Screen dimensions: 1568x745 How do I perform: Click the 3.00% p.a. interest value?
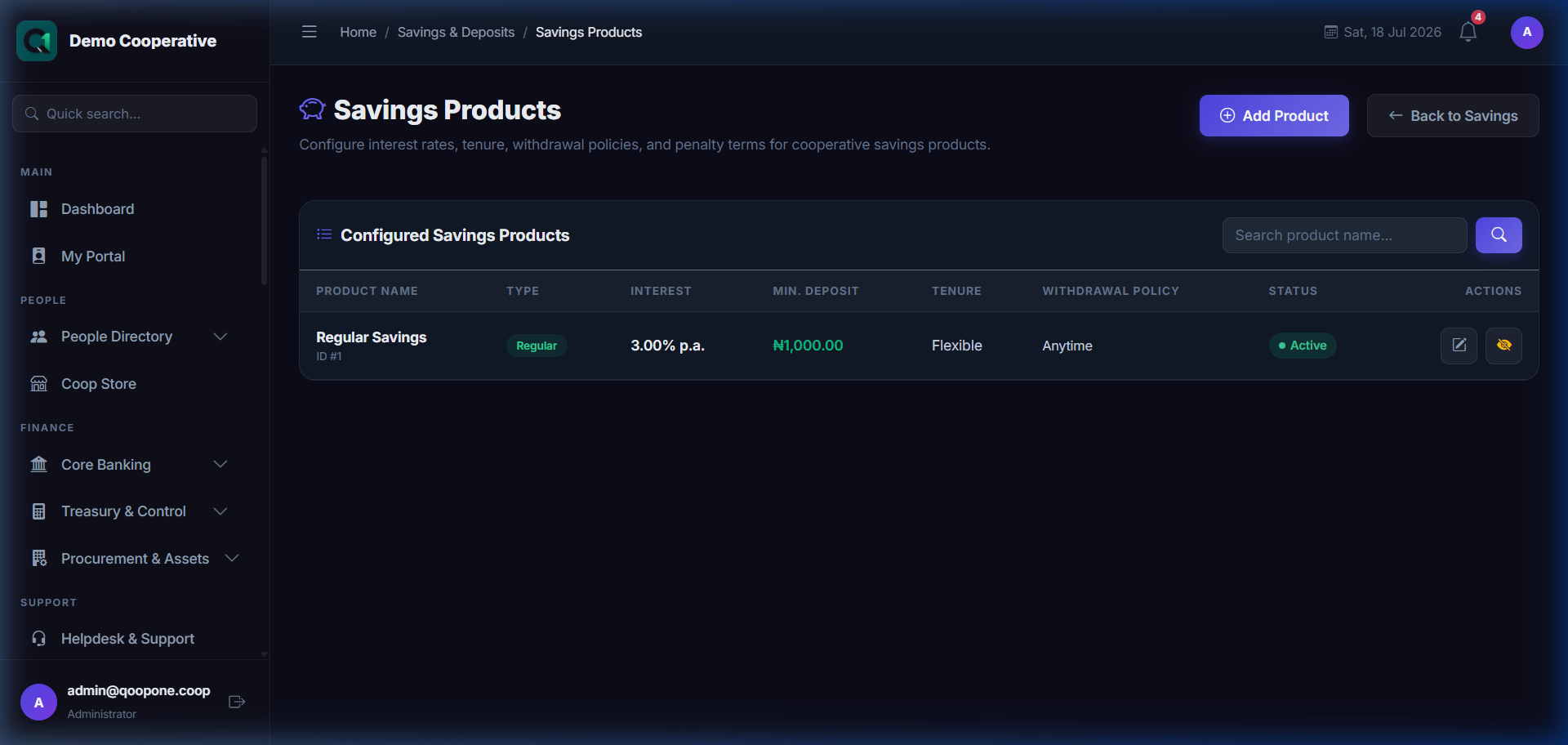(667, 346)
